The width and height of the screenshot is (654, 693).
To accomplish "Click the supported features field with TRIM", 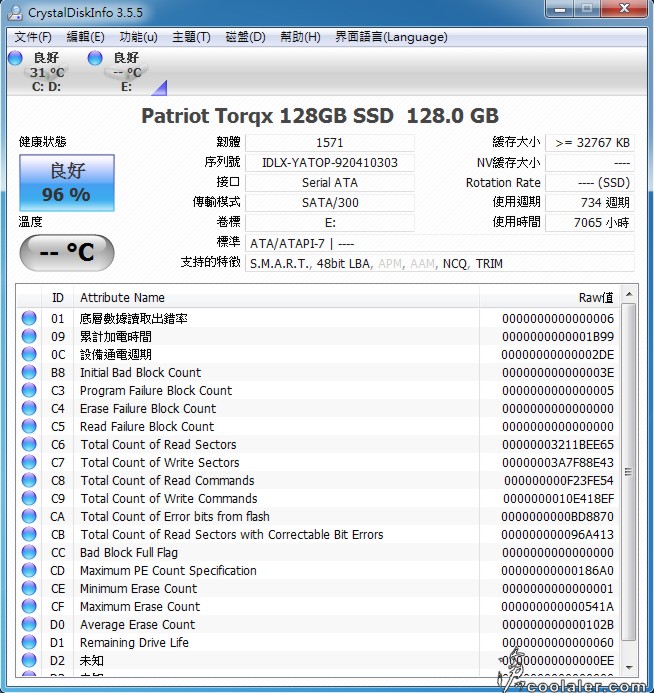I will 440,263.
